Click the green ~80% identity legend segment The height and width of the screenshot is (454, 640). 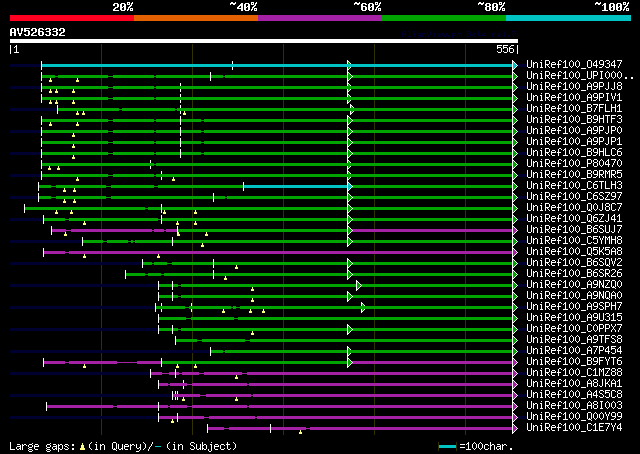click(444, 18)
